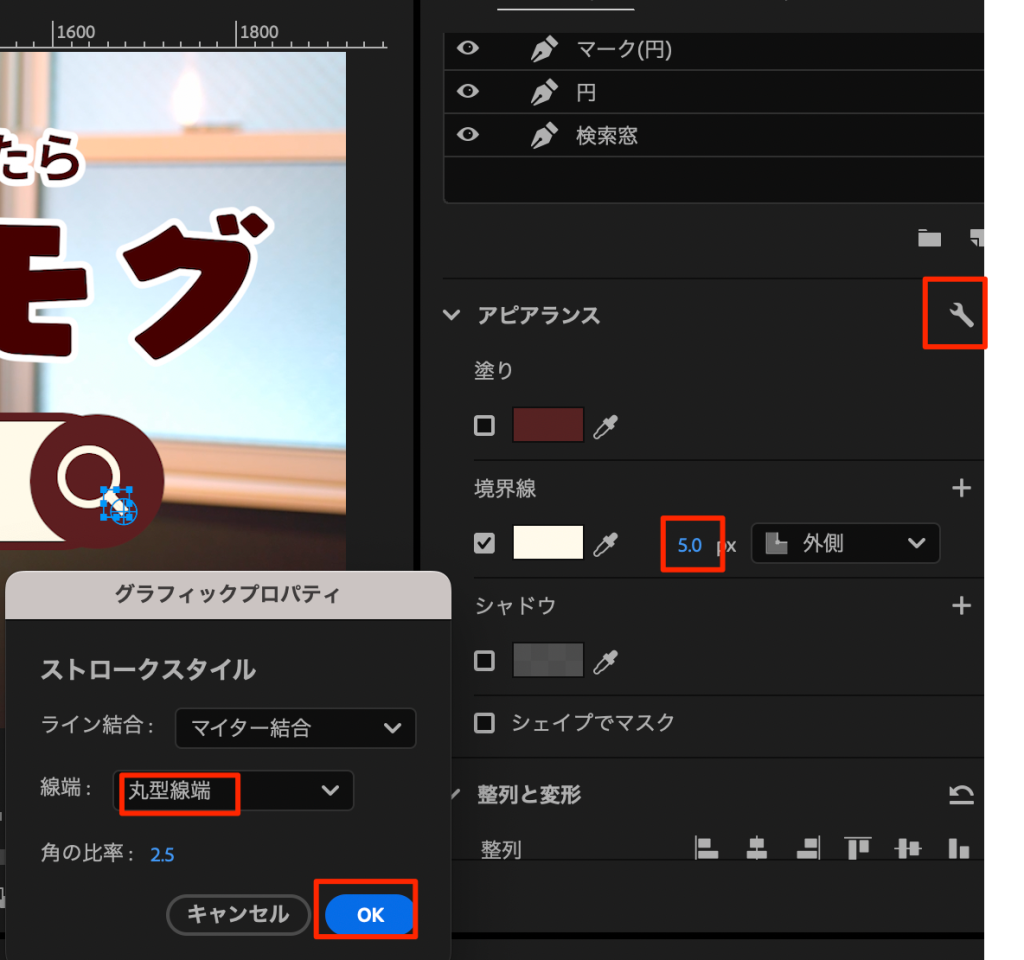This screenshot has height=960, width=1024.
Task: Click the shadow eyedropper icon
Action: (x=605, y=661)
